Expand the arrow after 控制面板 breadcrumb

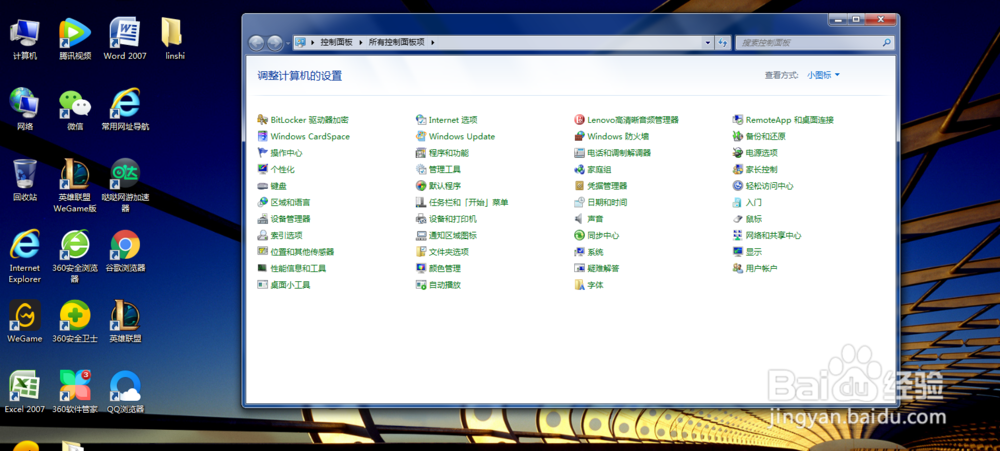(360, 43)
